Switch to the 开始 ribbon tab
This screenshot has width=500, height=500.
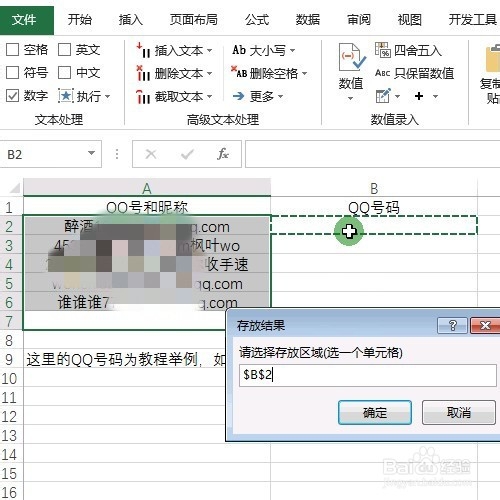pos(80,20)
